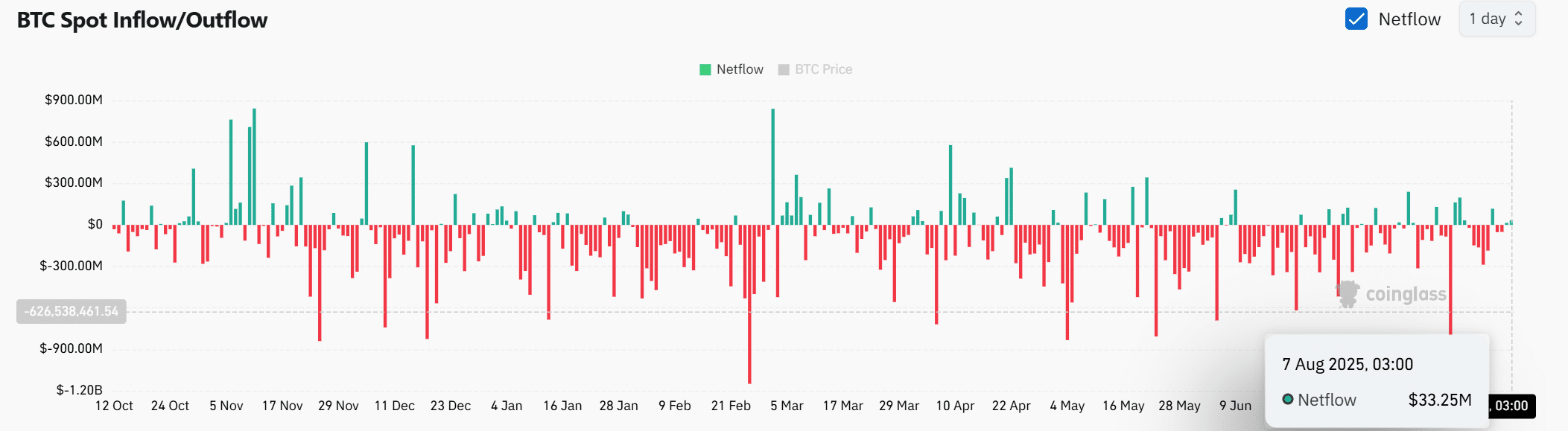Toggle the Netflow series legend label
Screen dimensions: 1568x431
740,69
